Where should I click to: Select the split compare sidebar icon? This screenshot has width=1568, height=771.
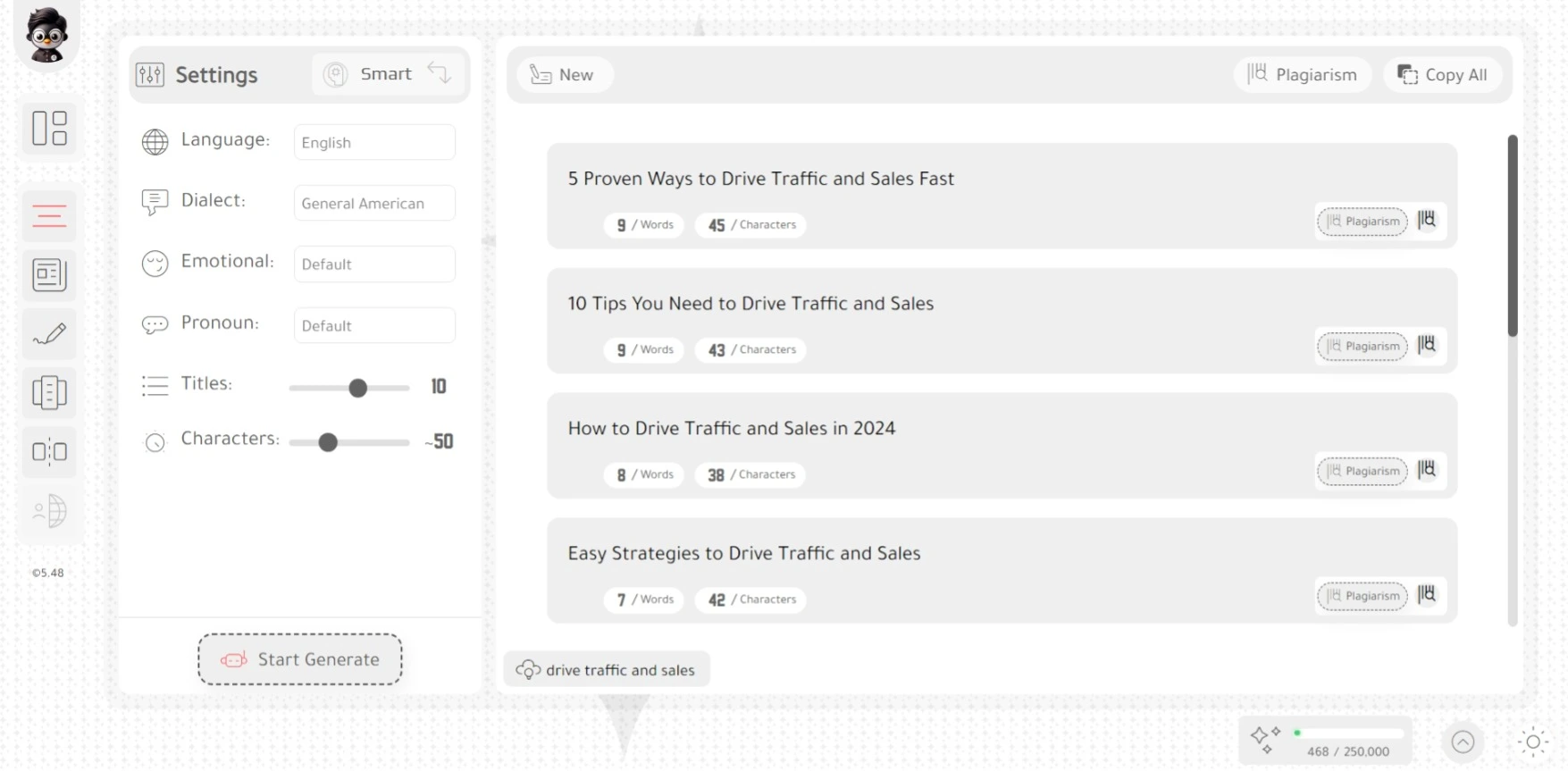(x=49, y=452)
